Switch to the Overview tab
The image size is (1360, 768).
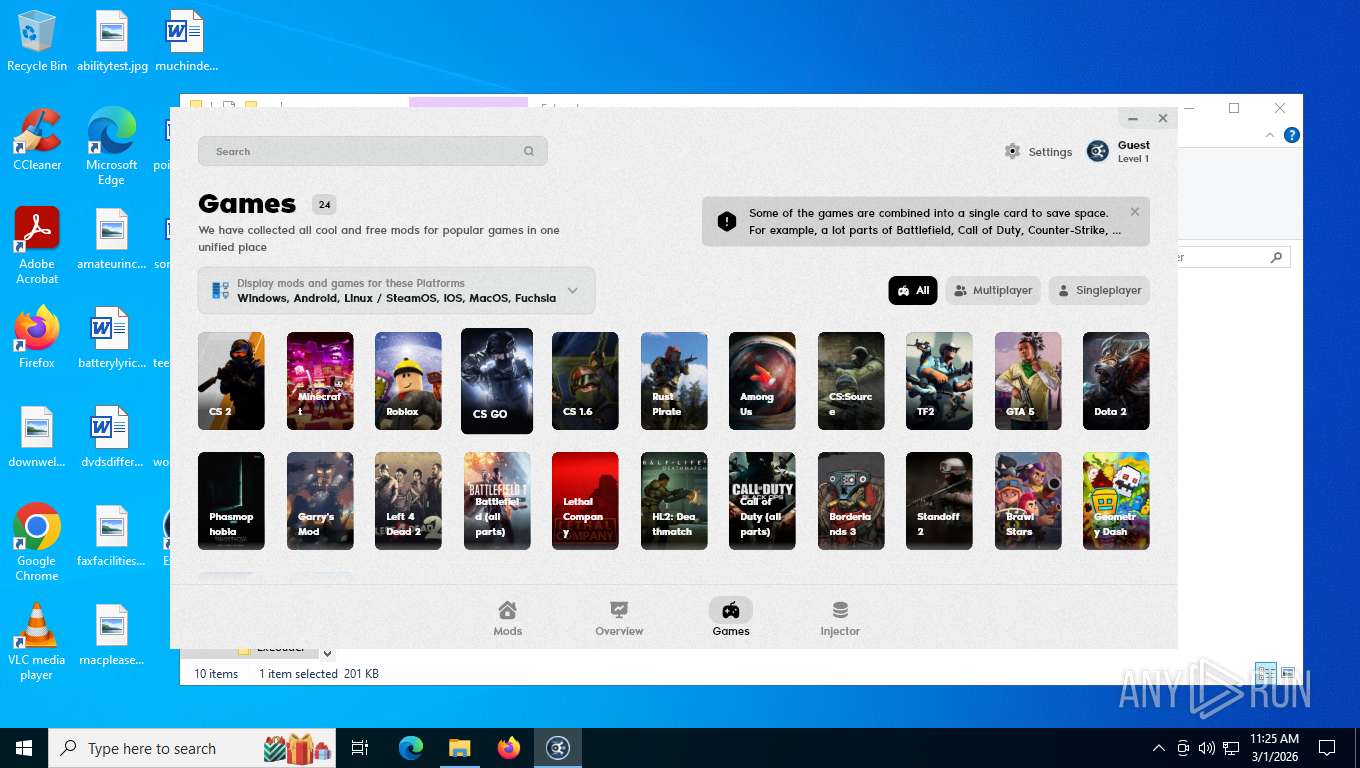pos(619,618)
